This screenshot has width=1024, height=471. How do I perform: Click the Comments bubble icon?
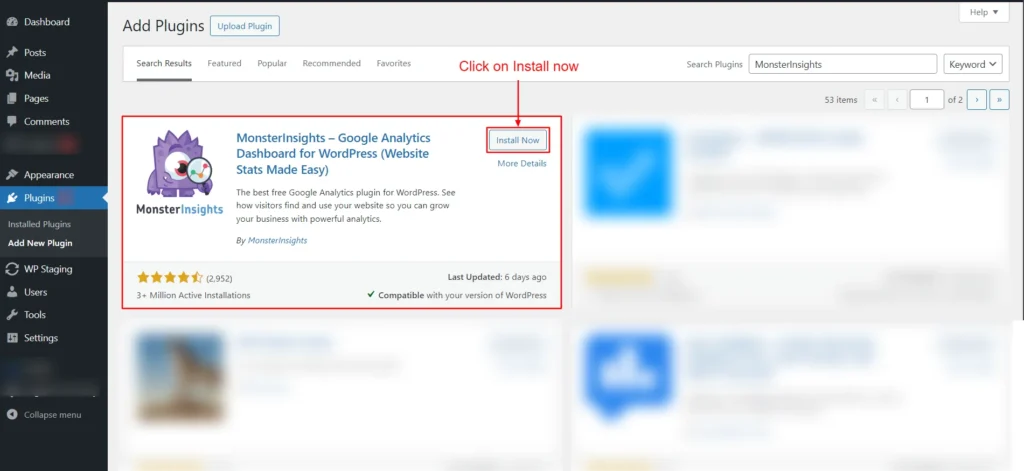pyautogui.click(x=12, y=122)
